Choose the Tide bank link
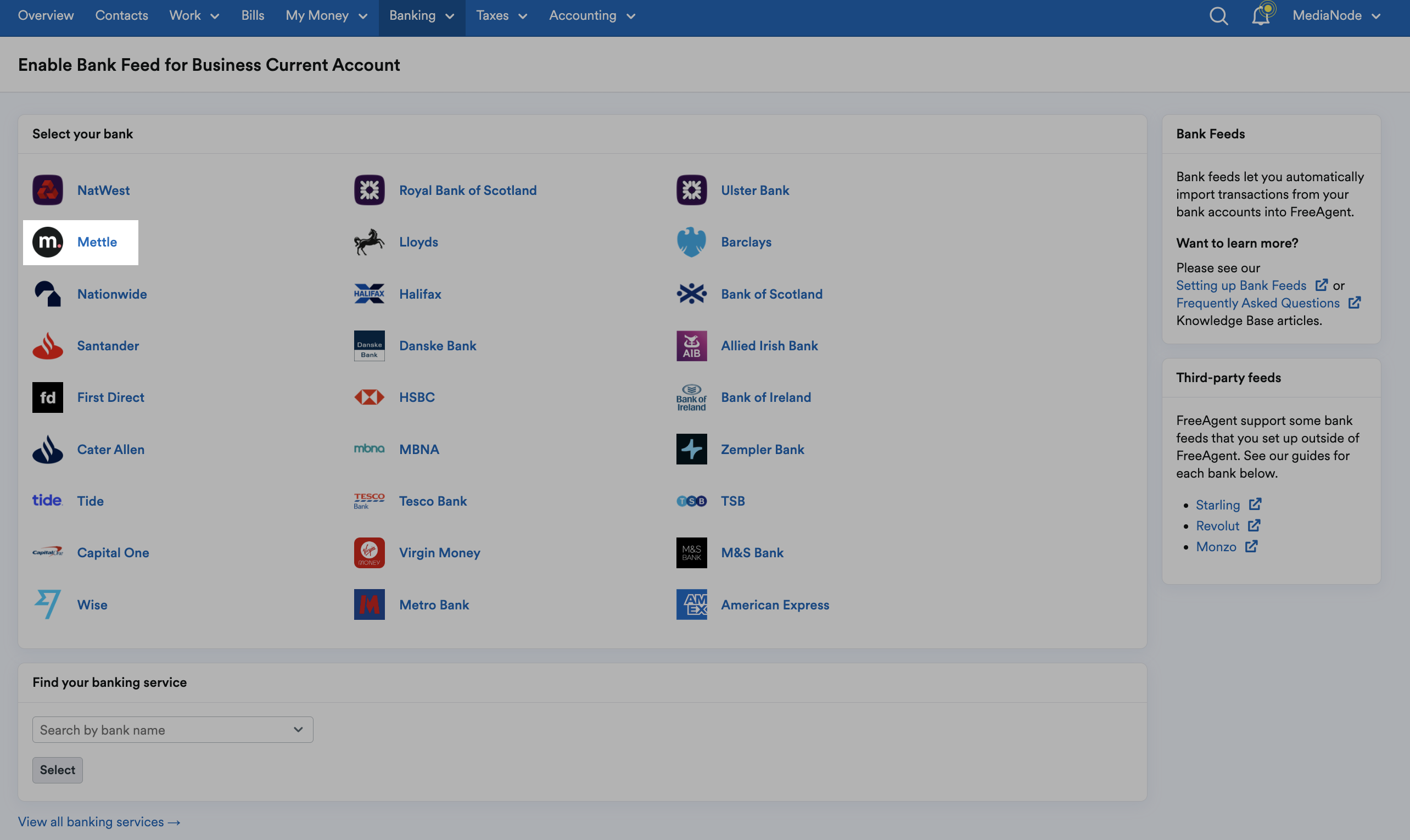The width and height of the screenshot is (1410, 840). tap(91, 500)
